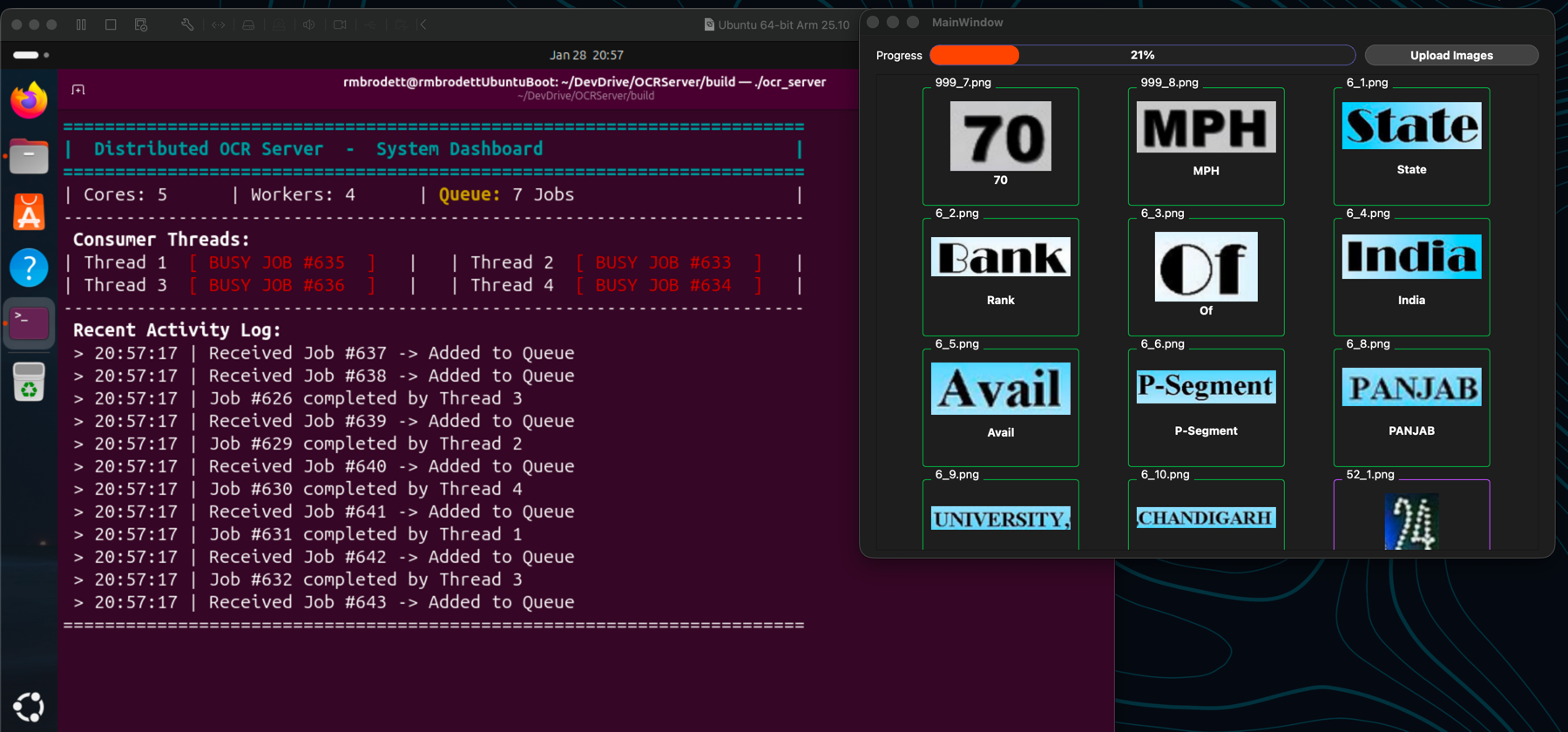
Task: Select the 999_7.png thumbnail showing 70
Action: (1000, 136)
